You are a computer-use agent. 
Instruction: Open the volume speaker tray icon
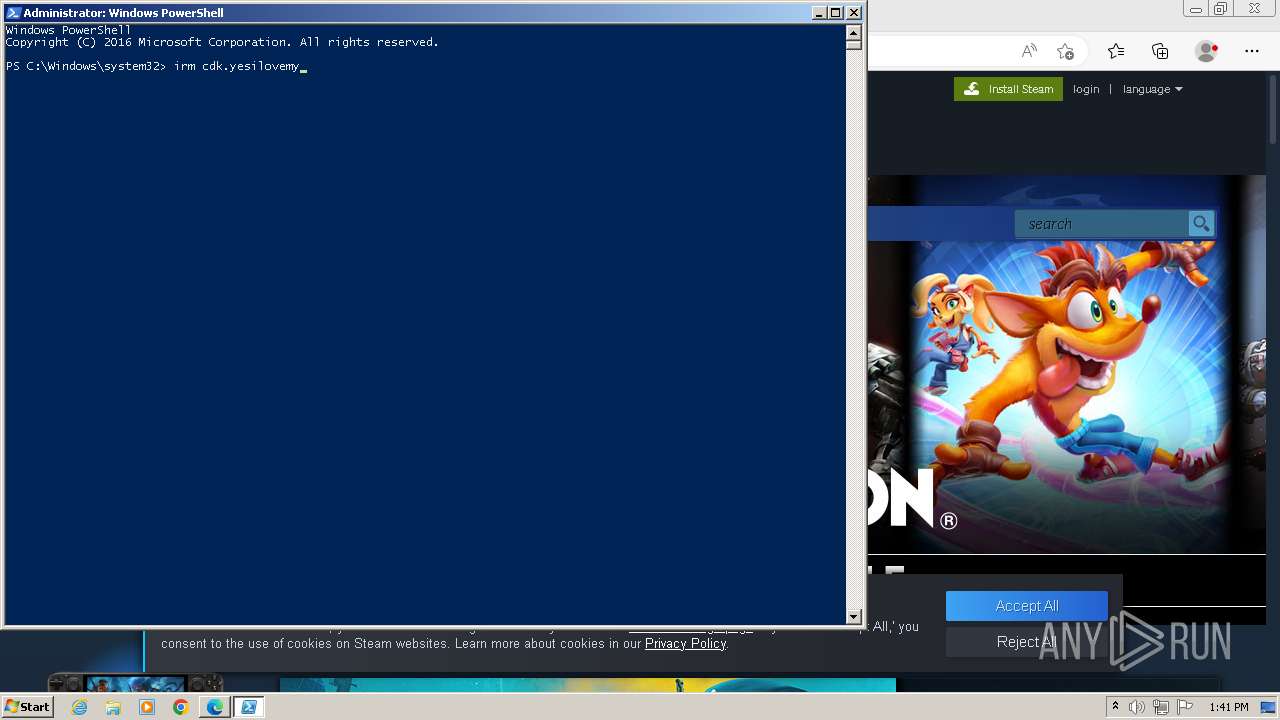tap(1137, 707)
